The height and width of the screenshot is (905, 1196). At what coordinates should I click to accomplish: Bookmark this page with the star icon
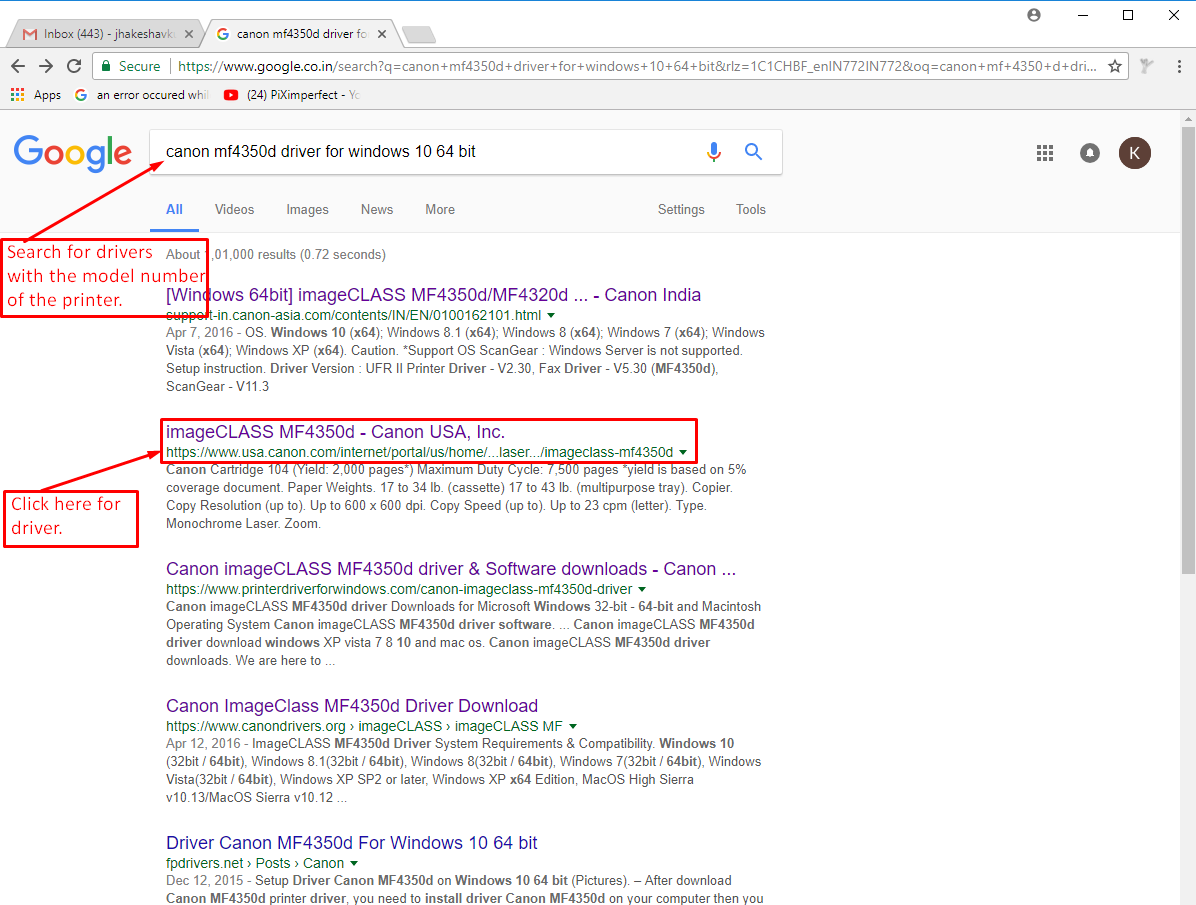(1114, 66)
